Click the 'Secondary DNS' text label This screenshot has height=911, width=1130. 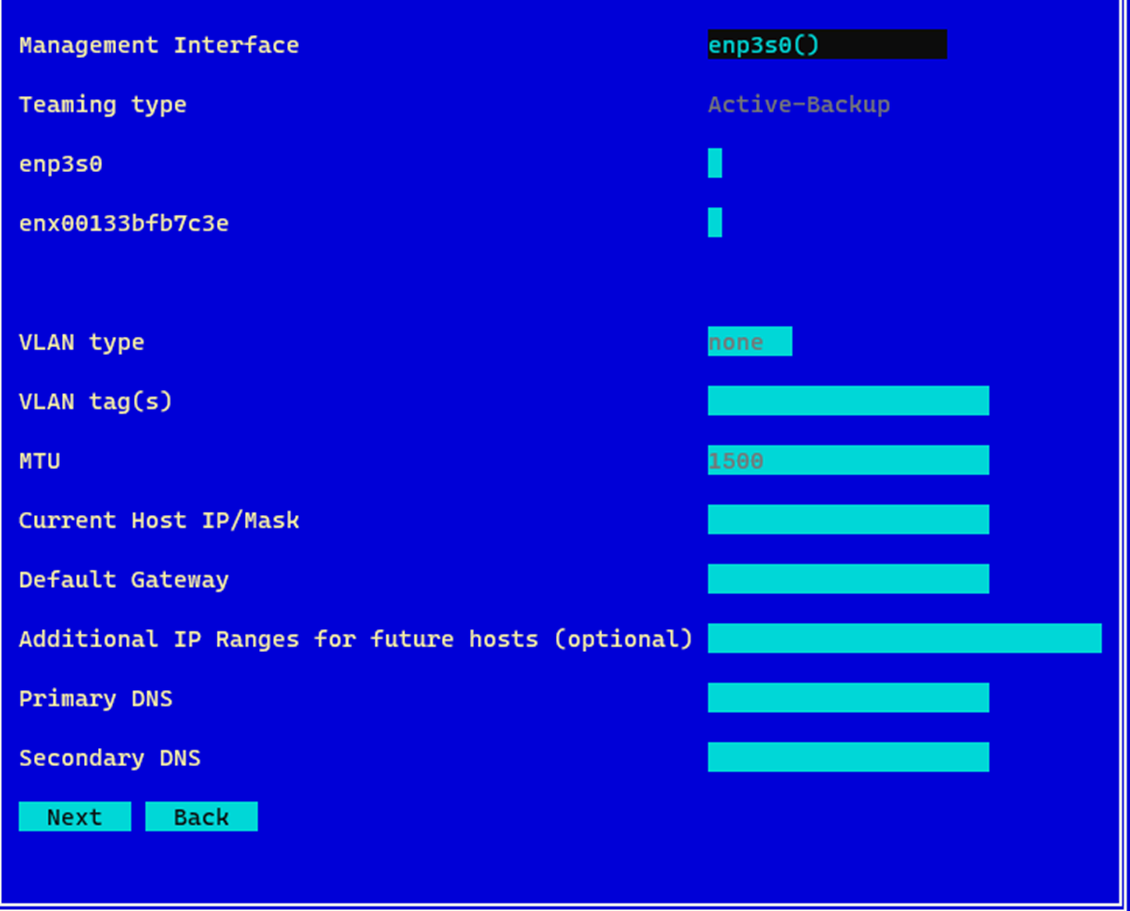(110, 758)
